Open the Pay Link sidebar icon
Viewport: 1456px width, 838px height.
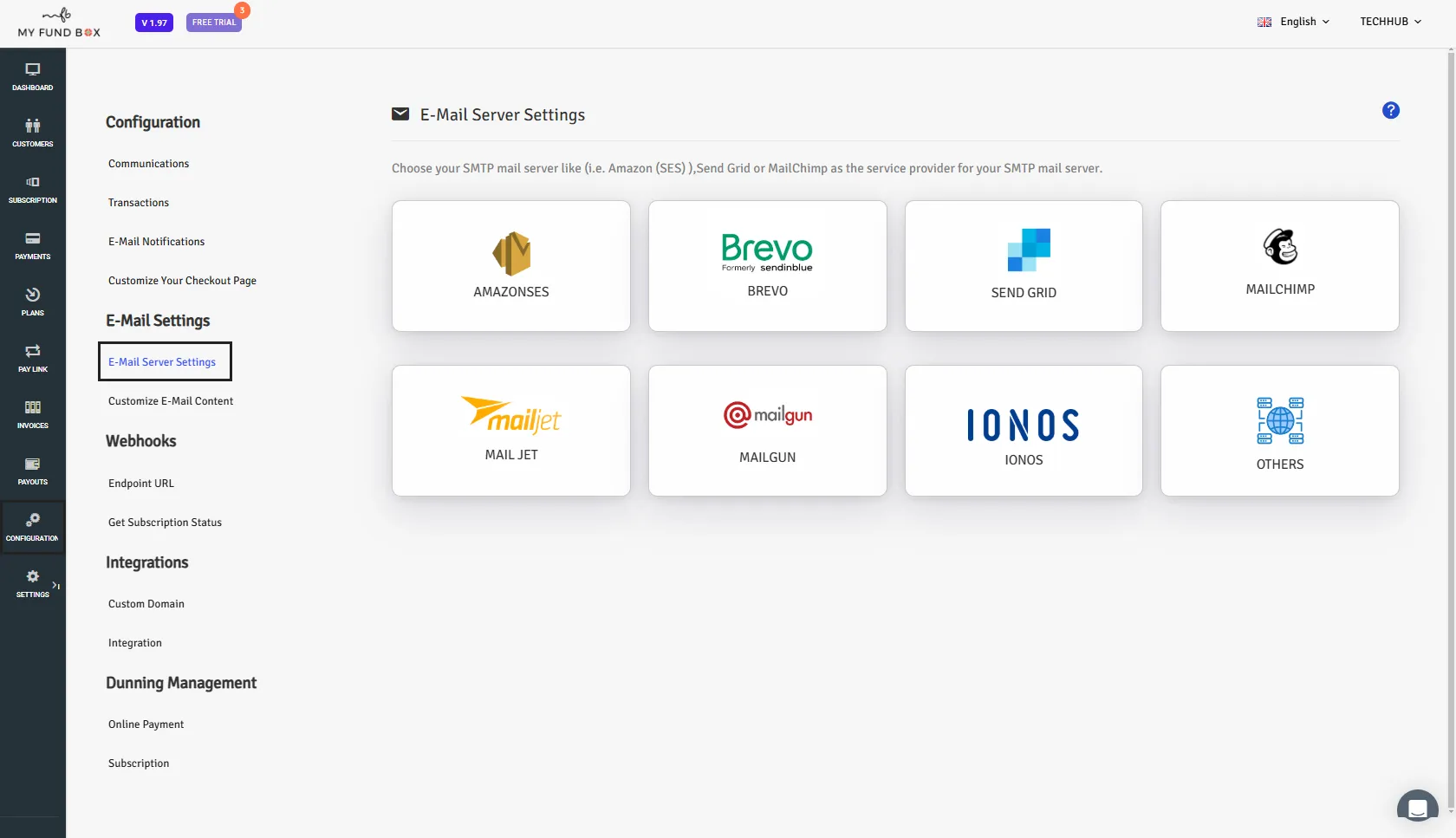pyautogui.click(x=32, y=359)
